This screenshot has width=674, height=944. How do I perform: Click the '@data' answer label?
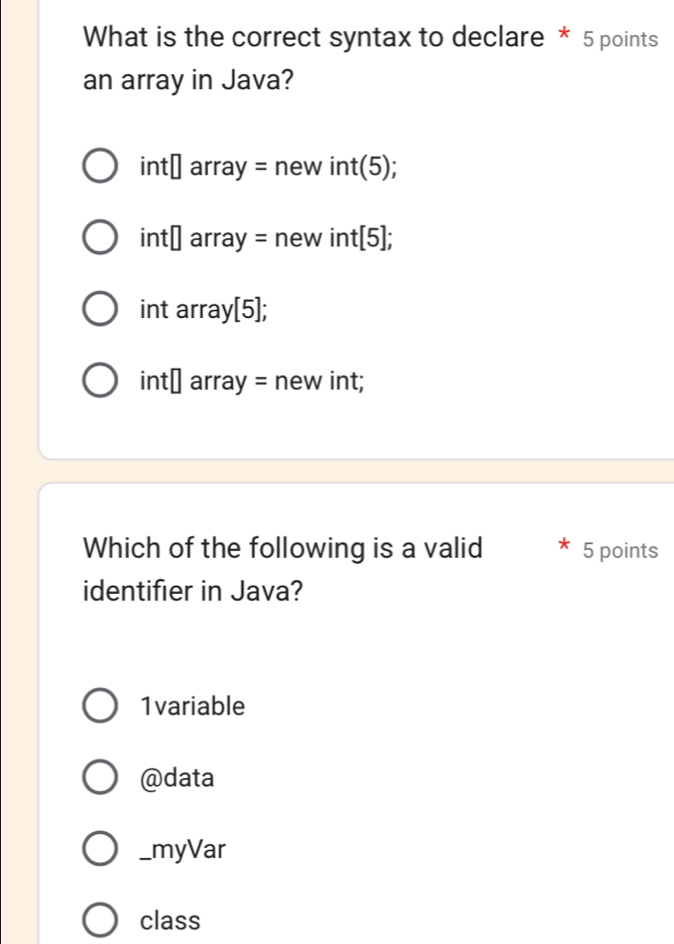coord(178,777)
